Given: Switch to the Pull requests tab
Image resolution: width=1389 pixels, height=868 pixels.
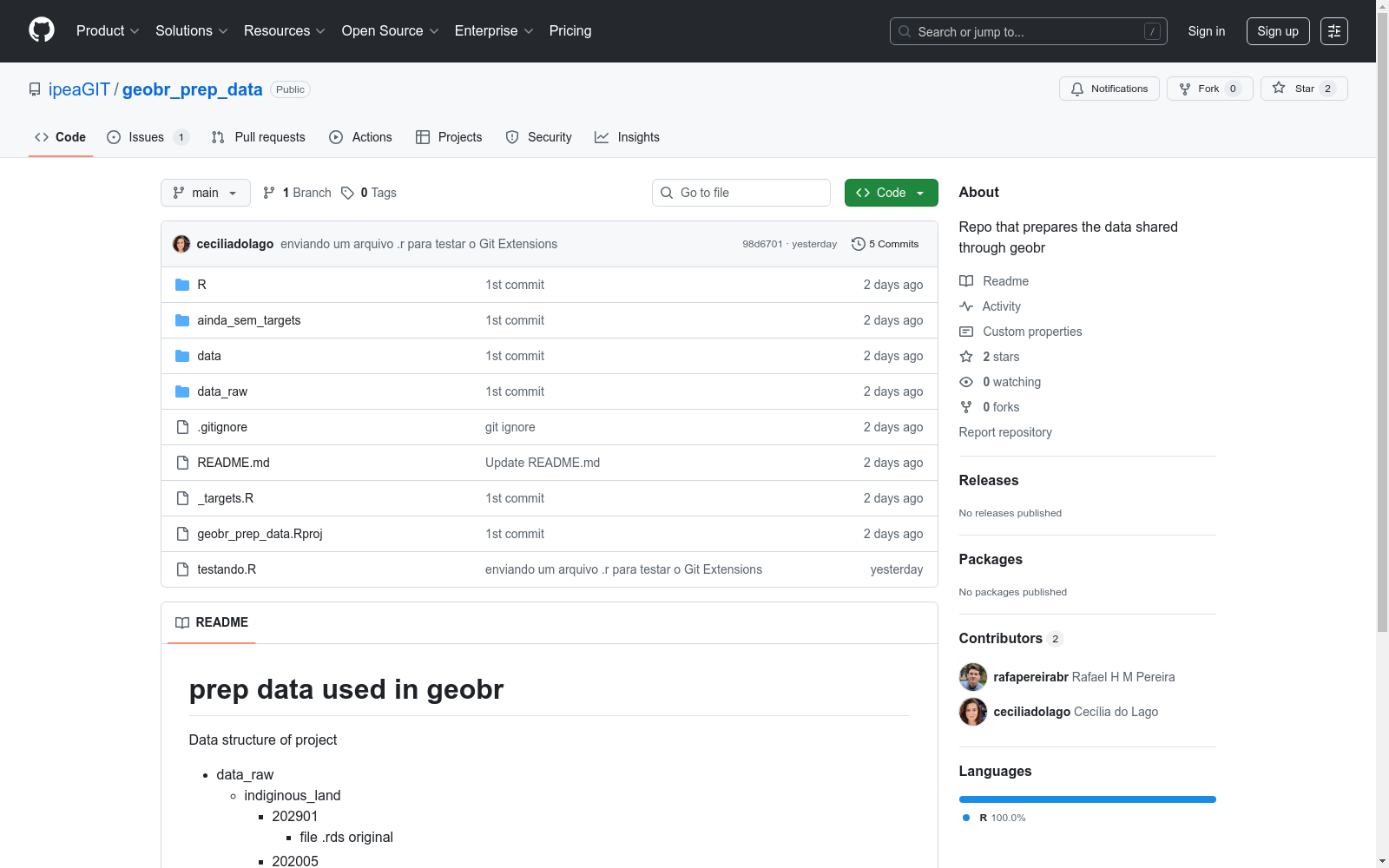Looking at the screenshot, I should tap(259, 137).
